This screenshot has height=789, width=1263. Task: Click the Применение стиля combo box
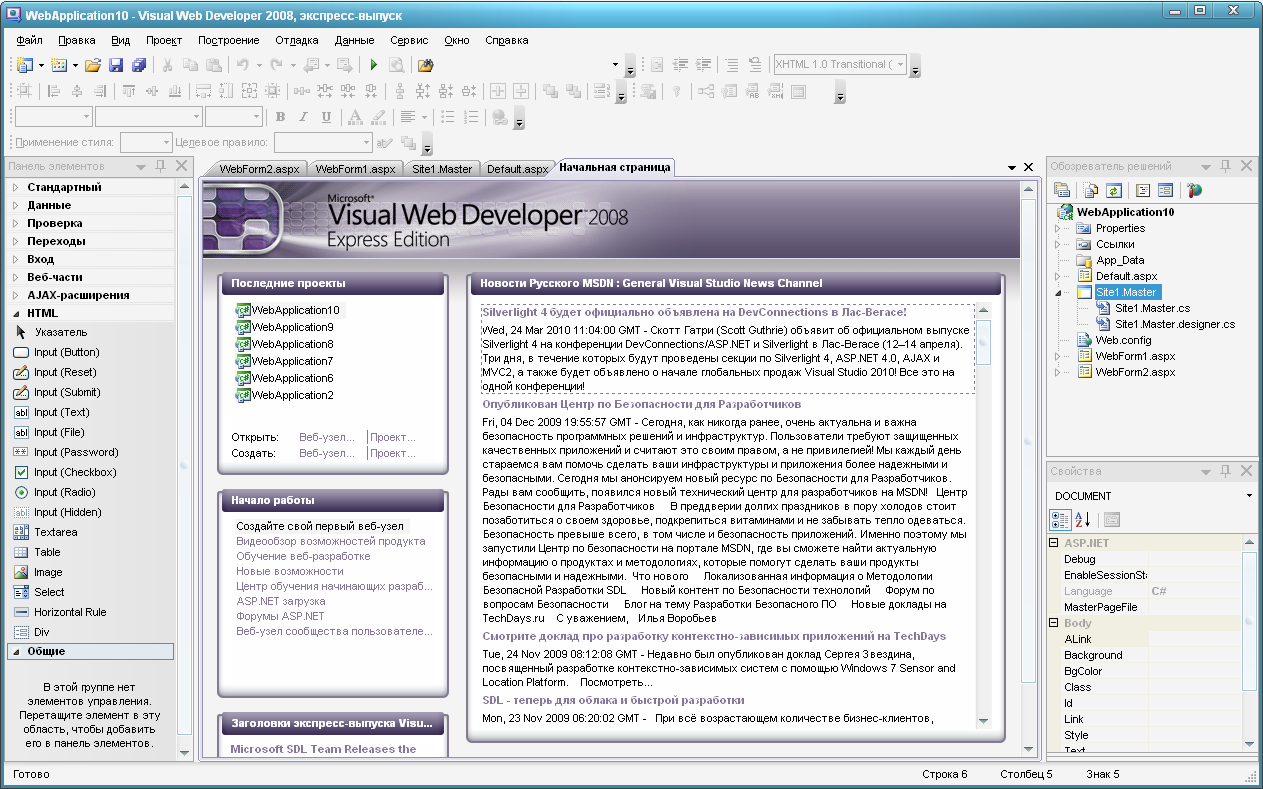click(x=146, y=143)
